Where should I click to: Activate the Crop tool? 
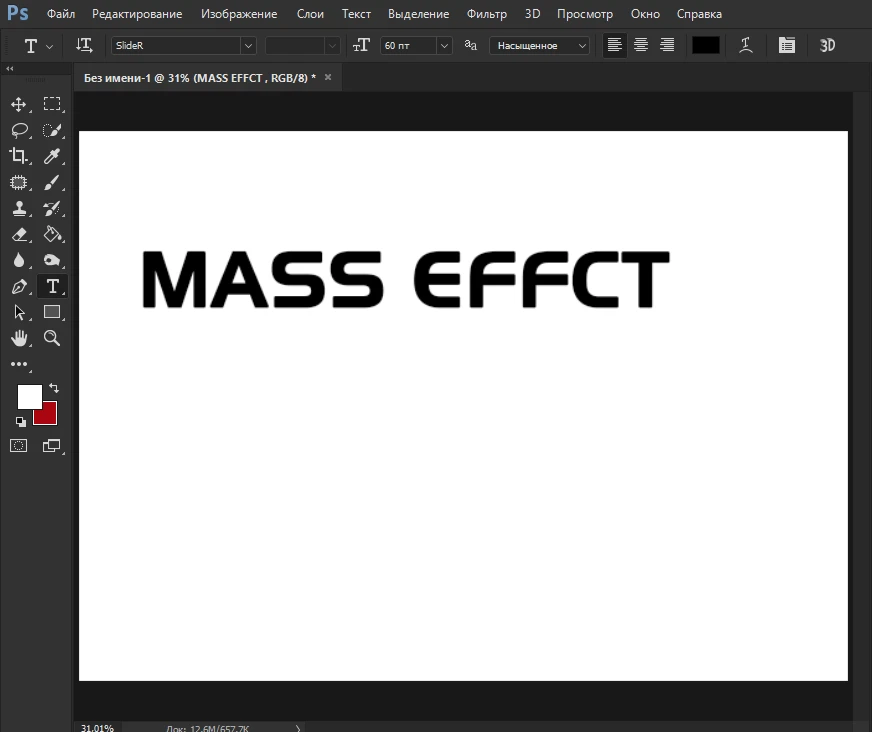[19, 155]
